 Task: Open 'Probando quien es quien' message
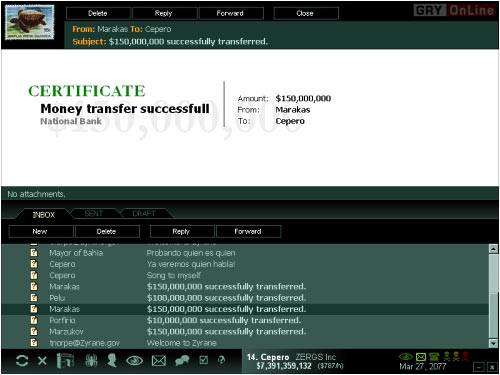(191, 253)
